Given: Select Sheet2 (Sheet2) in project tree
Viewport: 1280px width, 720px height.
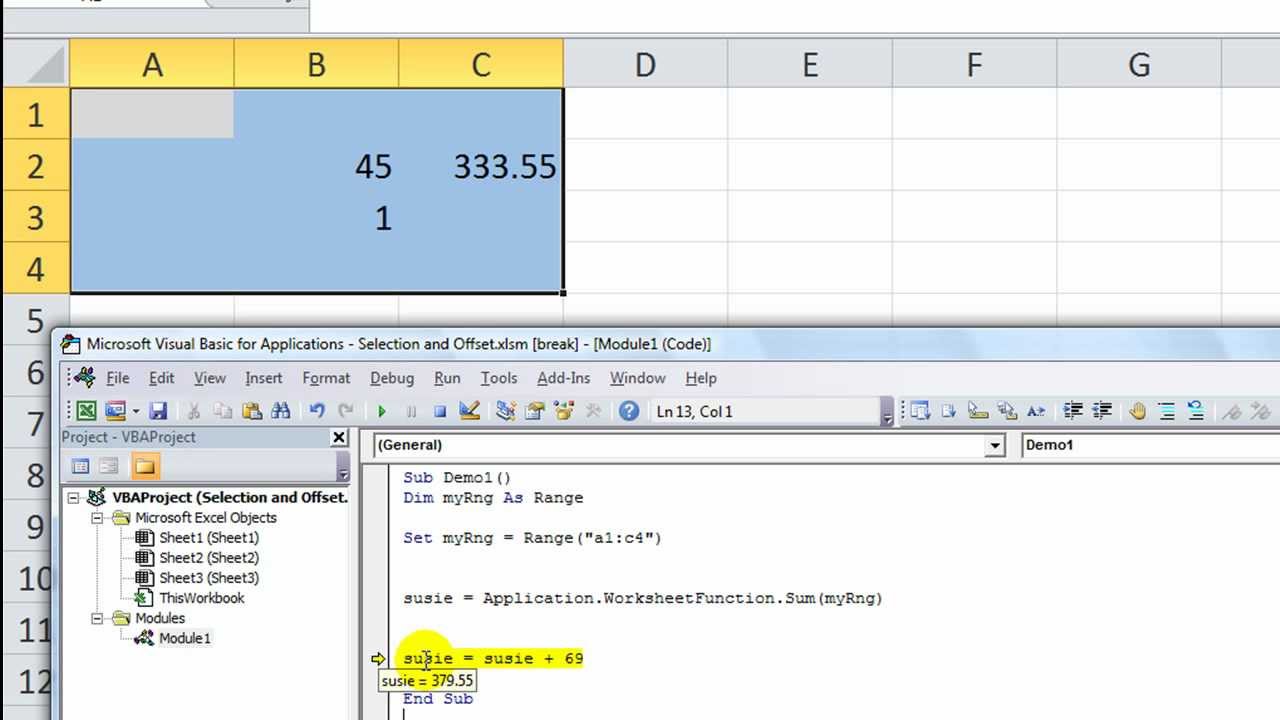Looking at the screenshot, I should click(x=209, y=558).
